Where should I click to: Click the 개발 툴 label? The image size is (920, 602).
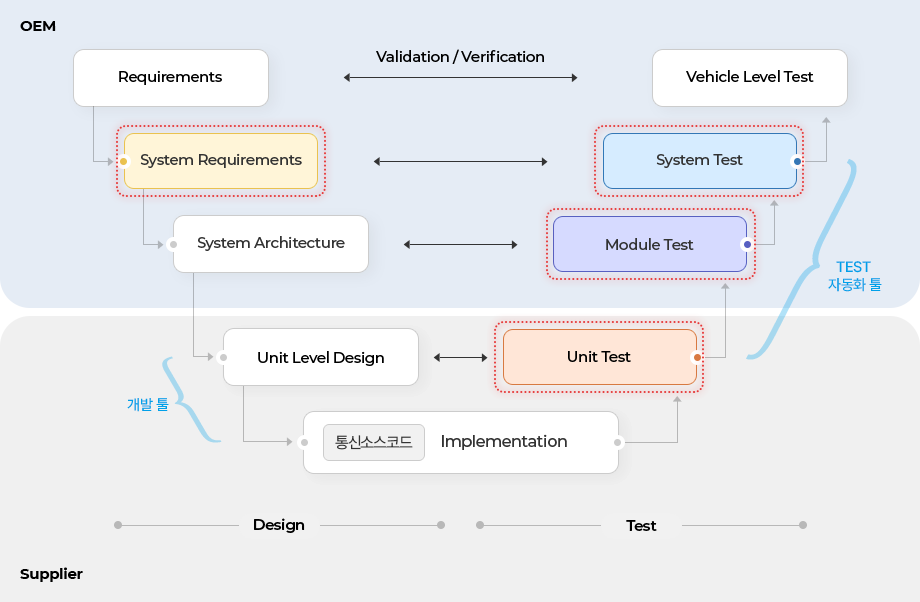pyautogui.click(x=148, y=404)
